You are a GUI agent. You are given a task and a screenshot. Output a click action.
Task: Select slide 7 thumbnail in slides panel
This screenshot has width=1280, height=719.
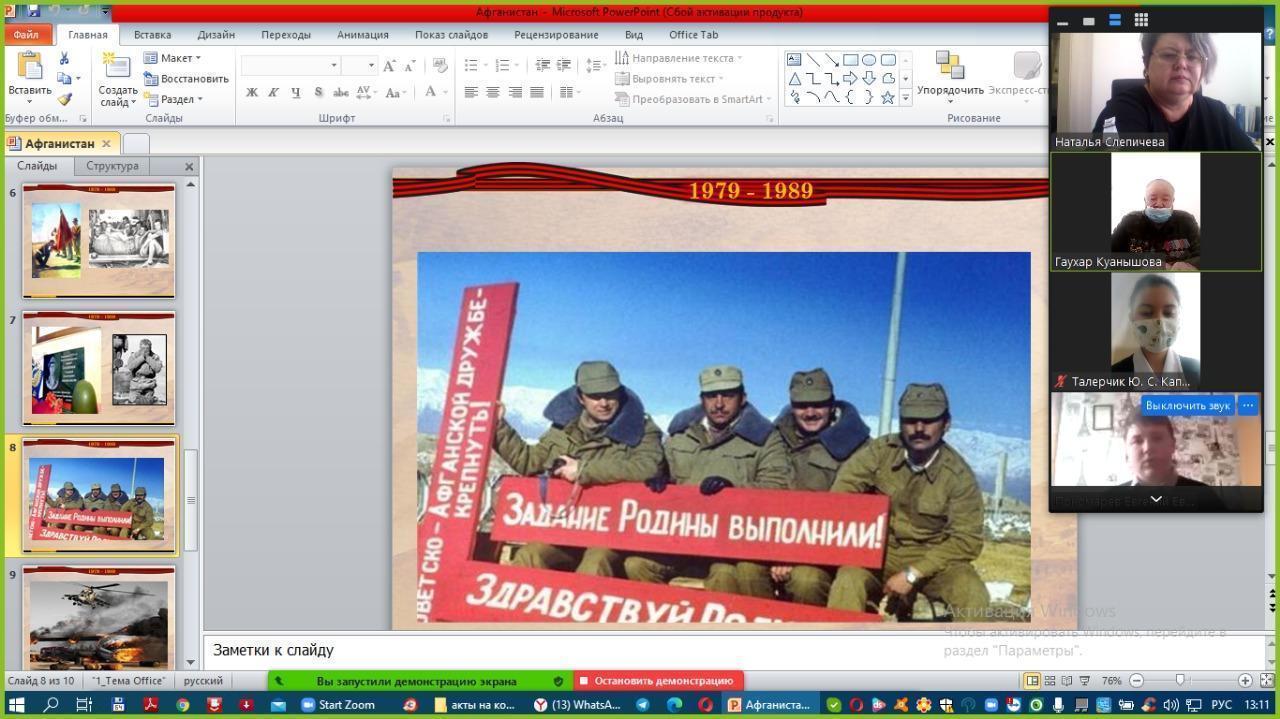[98, 368]
